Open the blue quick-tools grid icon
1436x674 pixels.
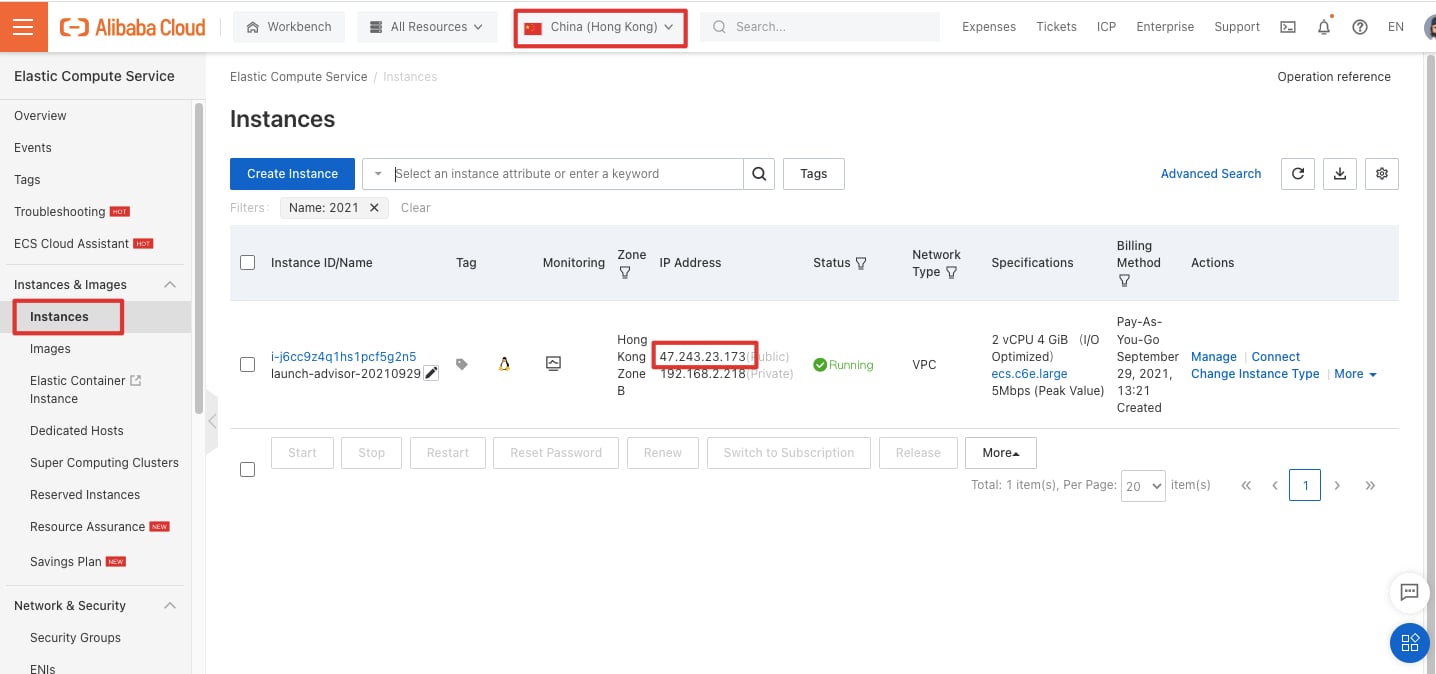pos(1410,642)
